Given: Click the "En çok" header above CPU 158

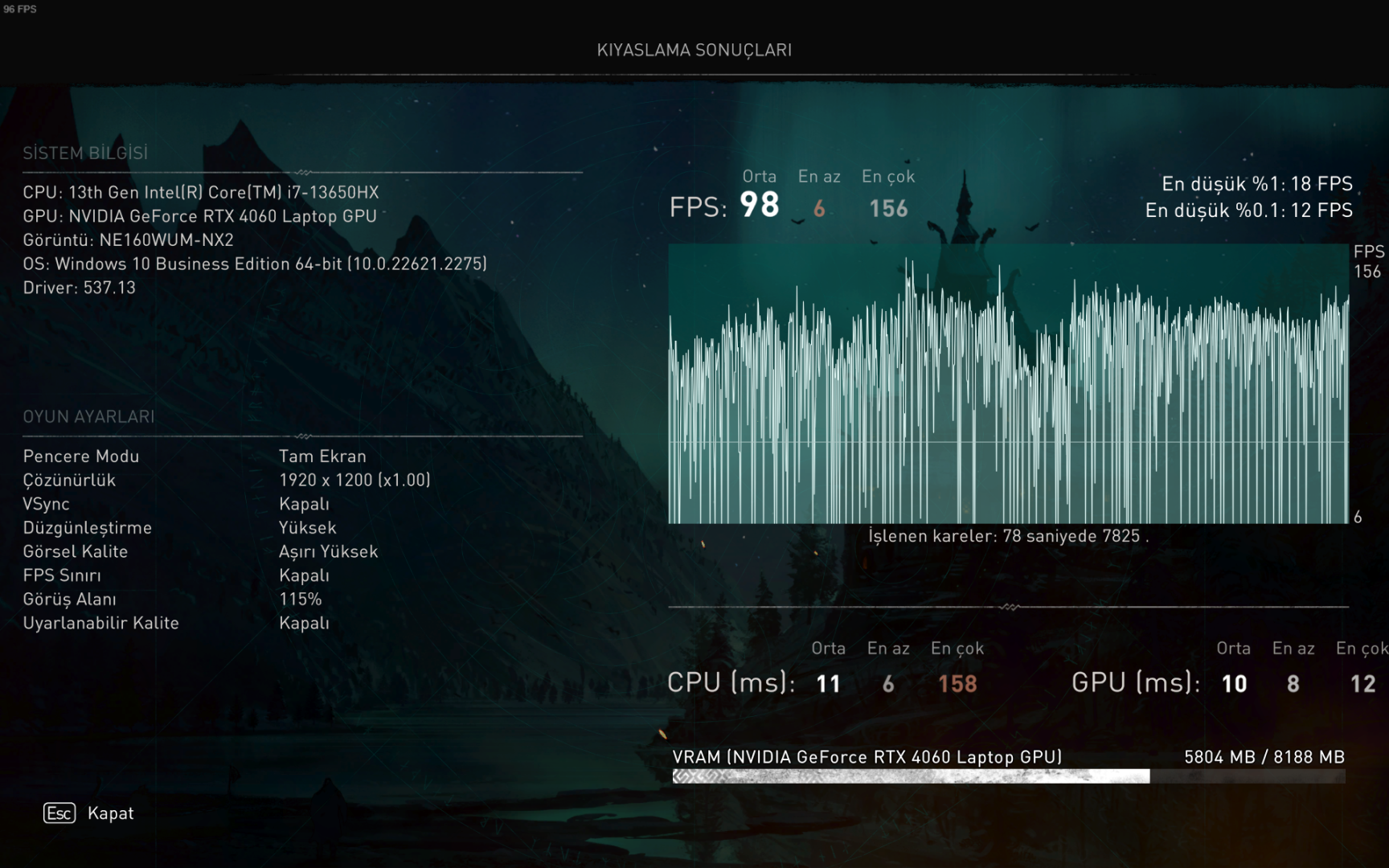Looking at the screenshot, I should (x=957, y=649).
